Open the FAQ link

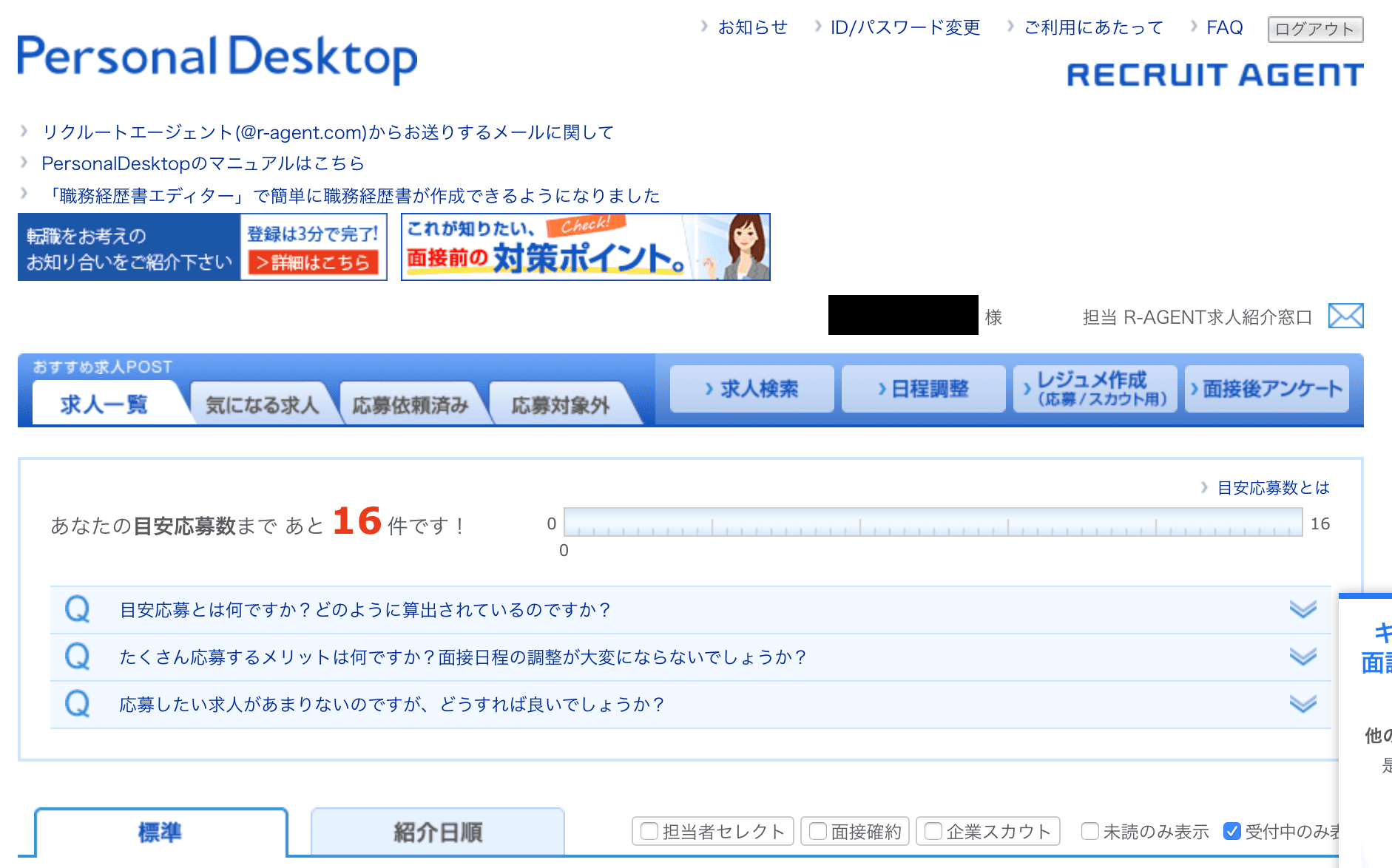click(1224, 27)
